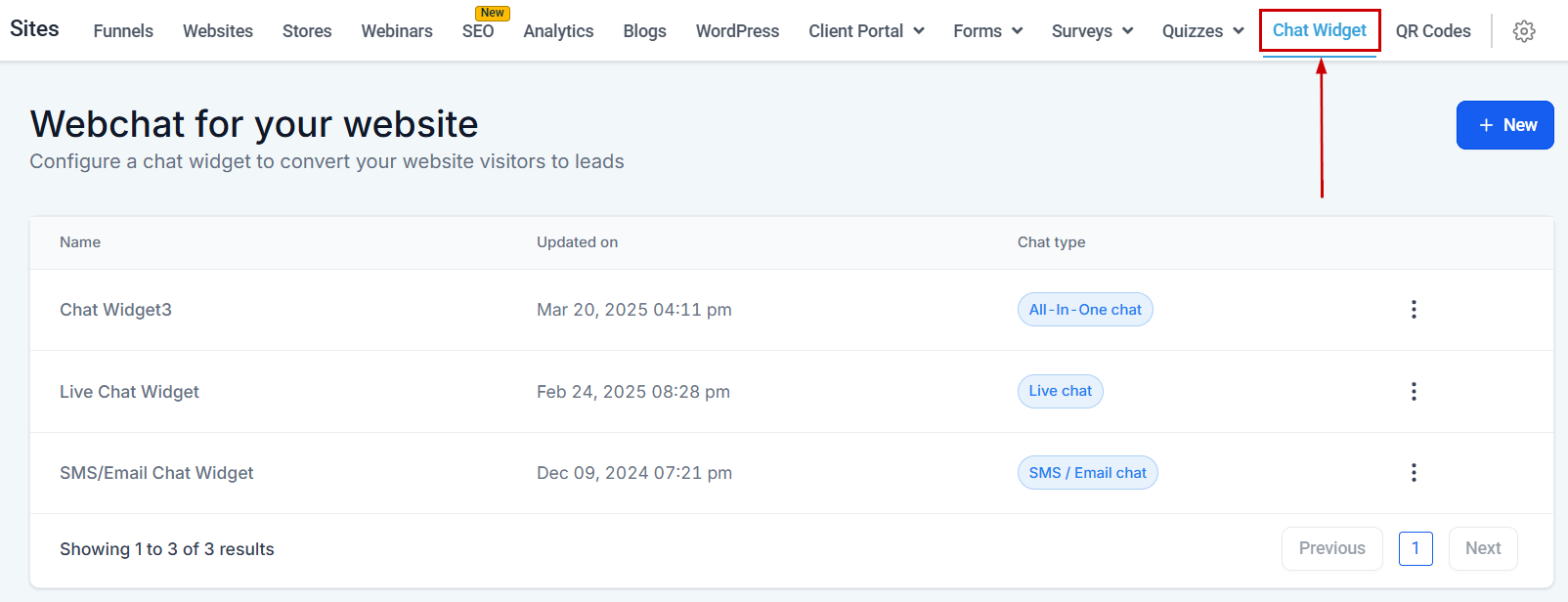Open the Funnels tab

coord(123,31)
